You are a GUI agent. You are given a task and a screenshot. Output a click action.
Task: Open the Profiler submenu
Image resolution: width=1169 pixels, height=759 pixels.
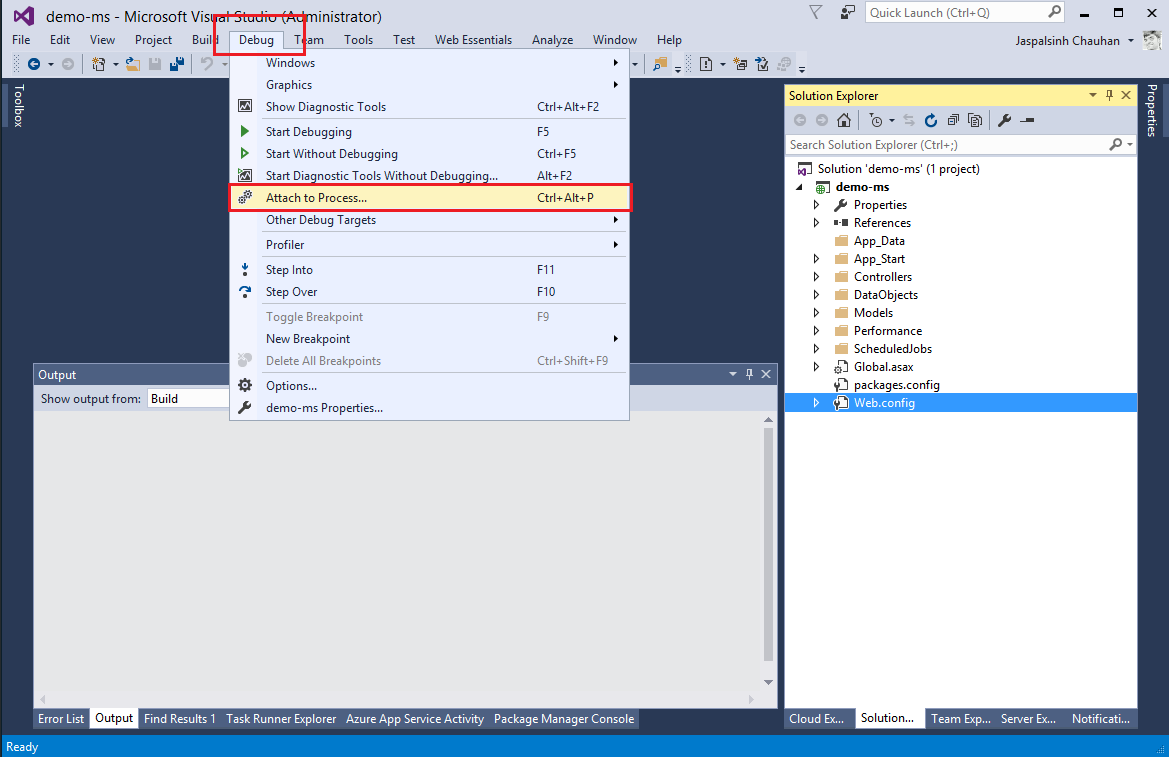(x=430, y=245)
